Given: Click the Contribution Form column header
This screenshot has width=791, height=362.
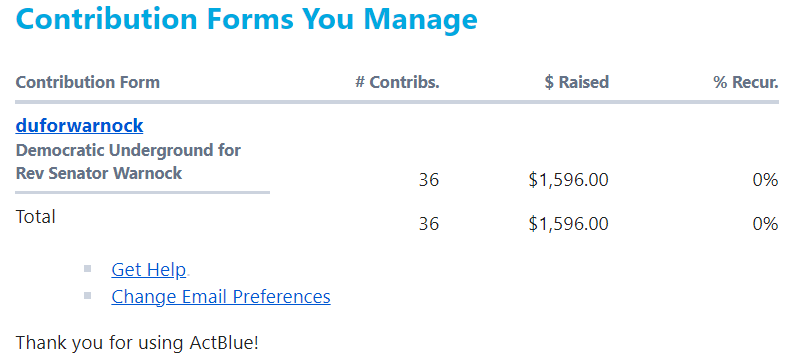Looking at the screenshot, I should pos(88,82).
